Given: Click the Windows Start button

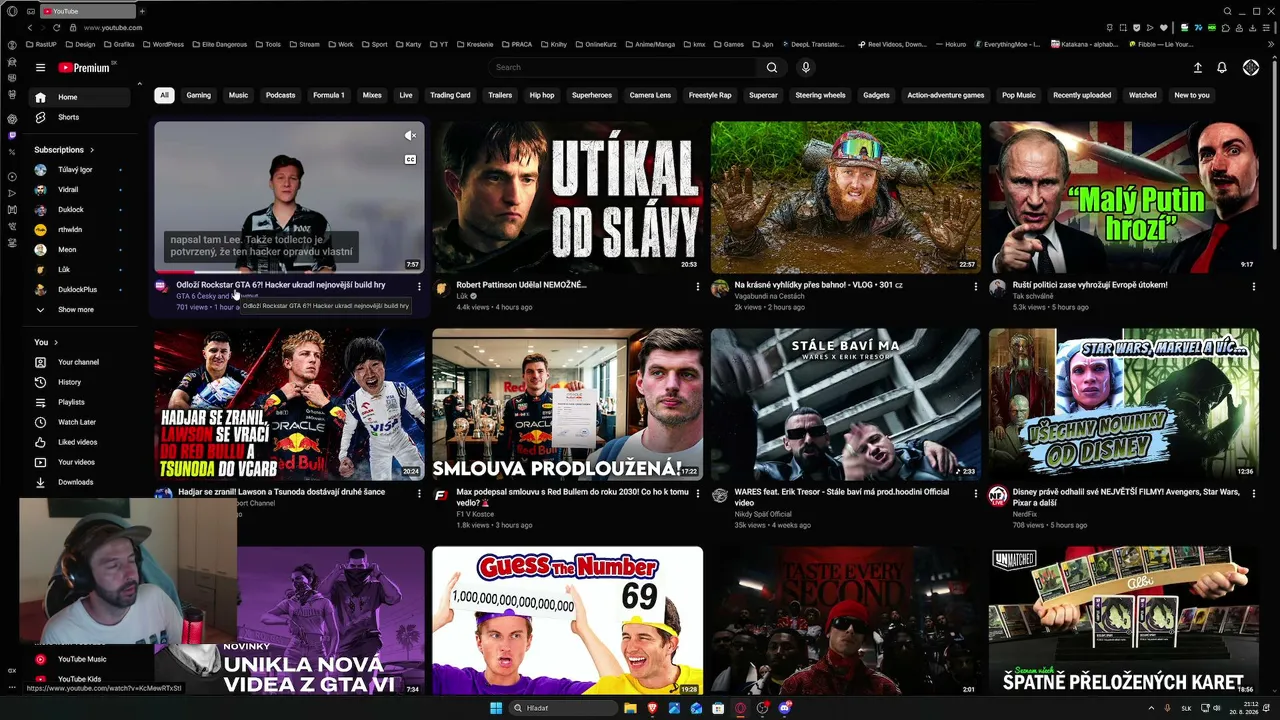Looking at the screenshot, I should pos(496,708).
